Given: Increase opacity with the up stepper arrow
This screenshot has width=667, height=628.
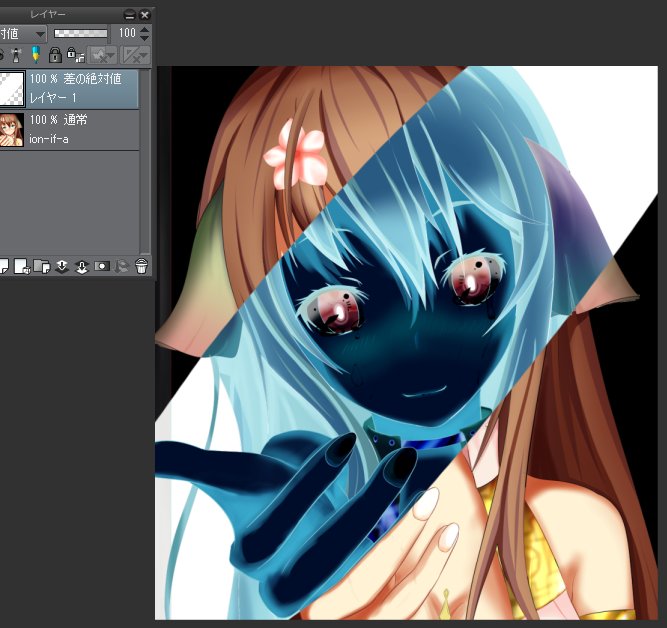Looking at the screenshot, I should [145, 29].
